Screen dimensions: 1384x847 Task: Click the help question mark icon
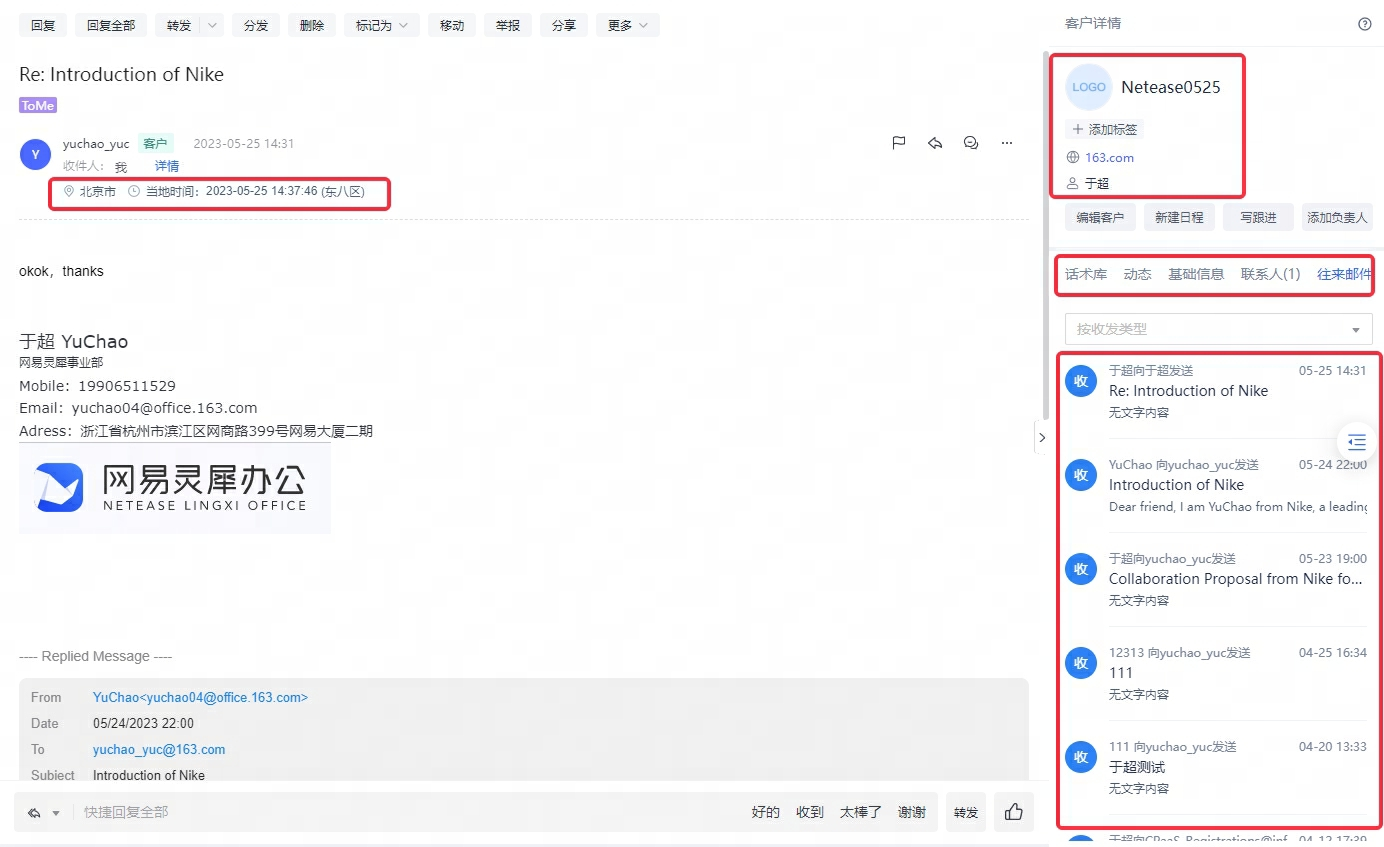click(1365, 24)
